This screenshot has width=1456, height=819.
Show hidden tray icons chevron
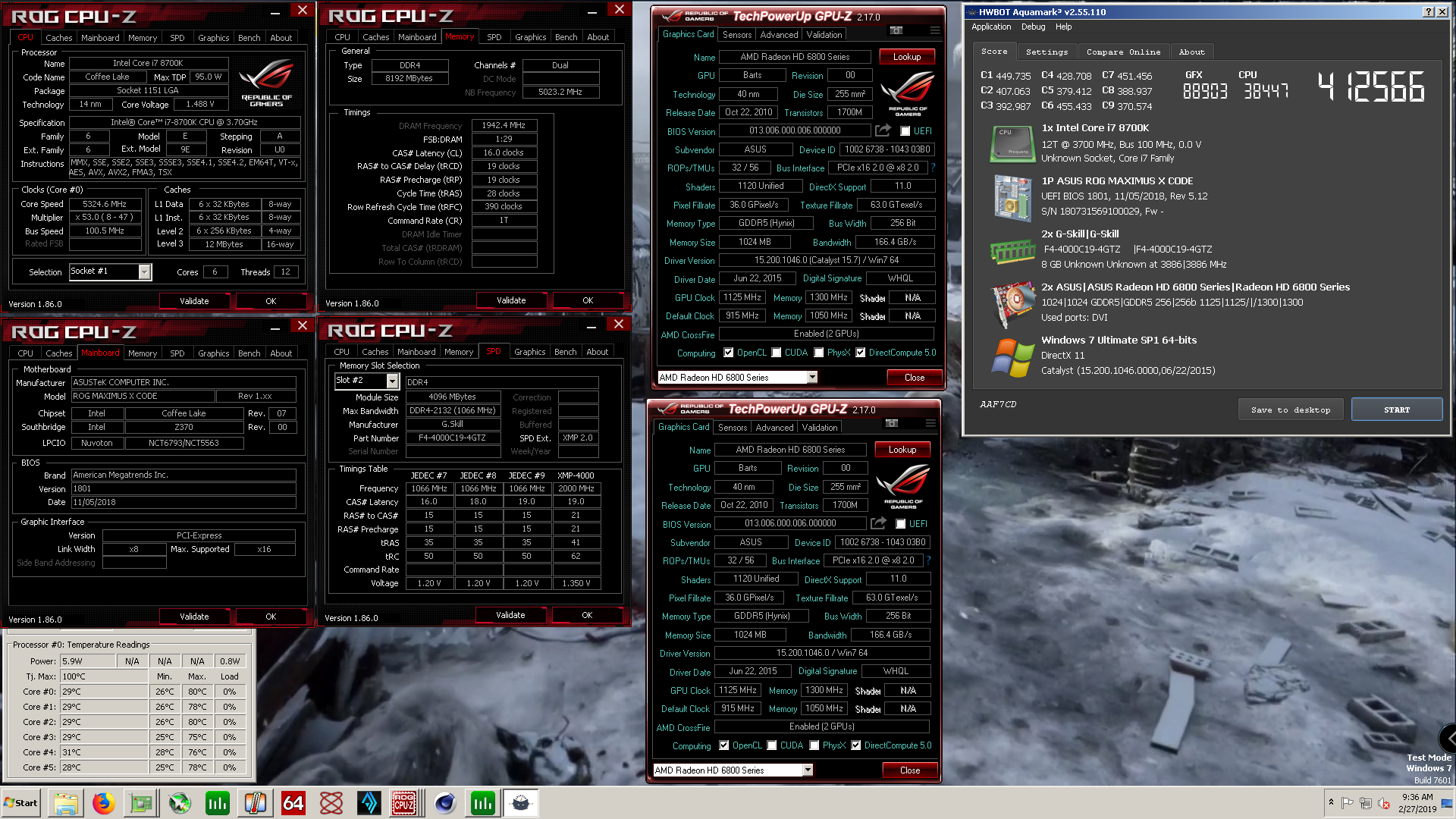pos(1331,802)
